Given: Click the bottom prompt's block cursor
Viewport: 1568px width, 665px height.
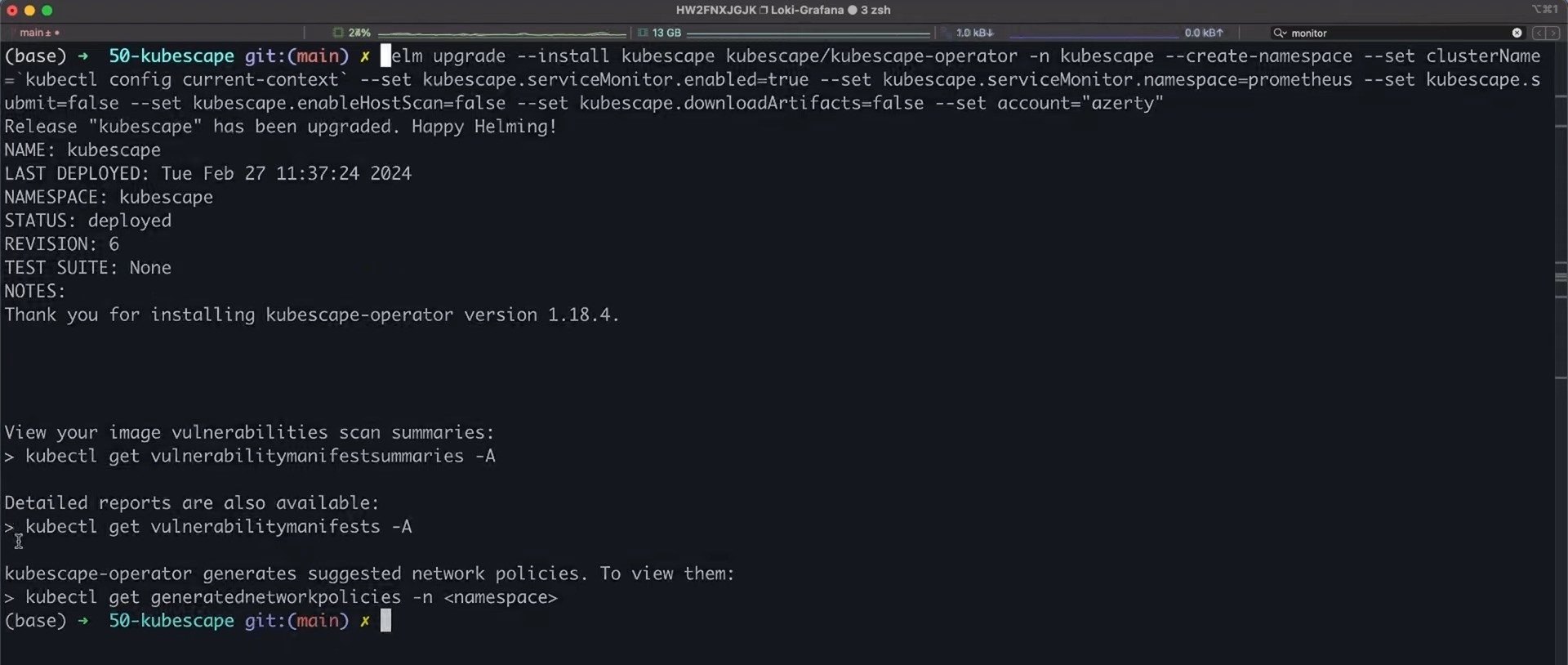Looking at the screenshot, I should click(385, 621).
